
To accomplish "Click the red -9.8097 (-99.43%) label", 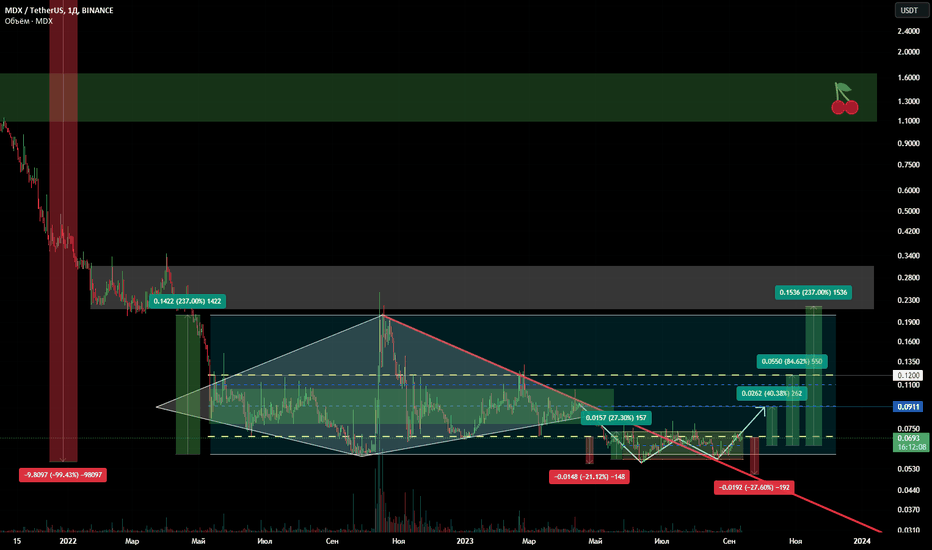I will click(x=64, y=475).
